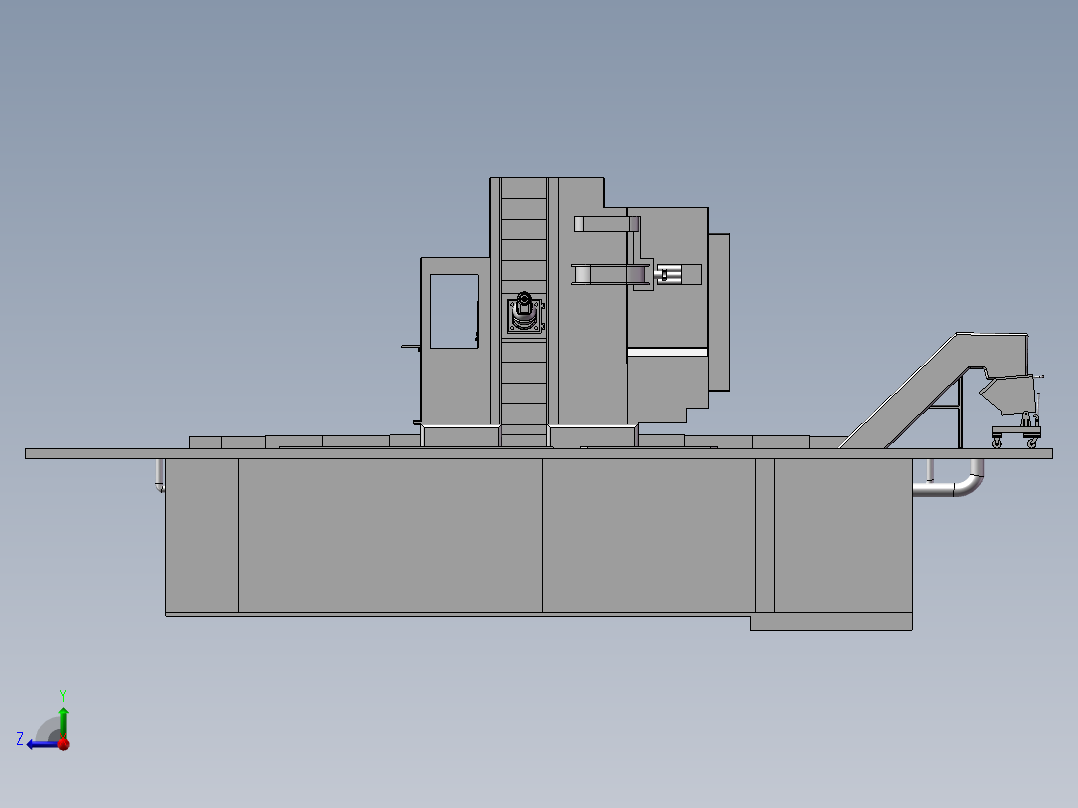Select the white horizontal stripe on the right enclosure
Viewport: 1078px width, 808px height.
tap(668, 353)
